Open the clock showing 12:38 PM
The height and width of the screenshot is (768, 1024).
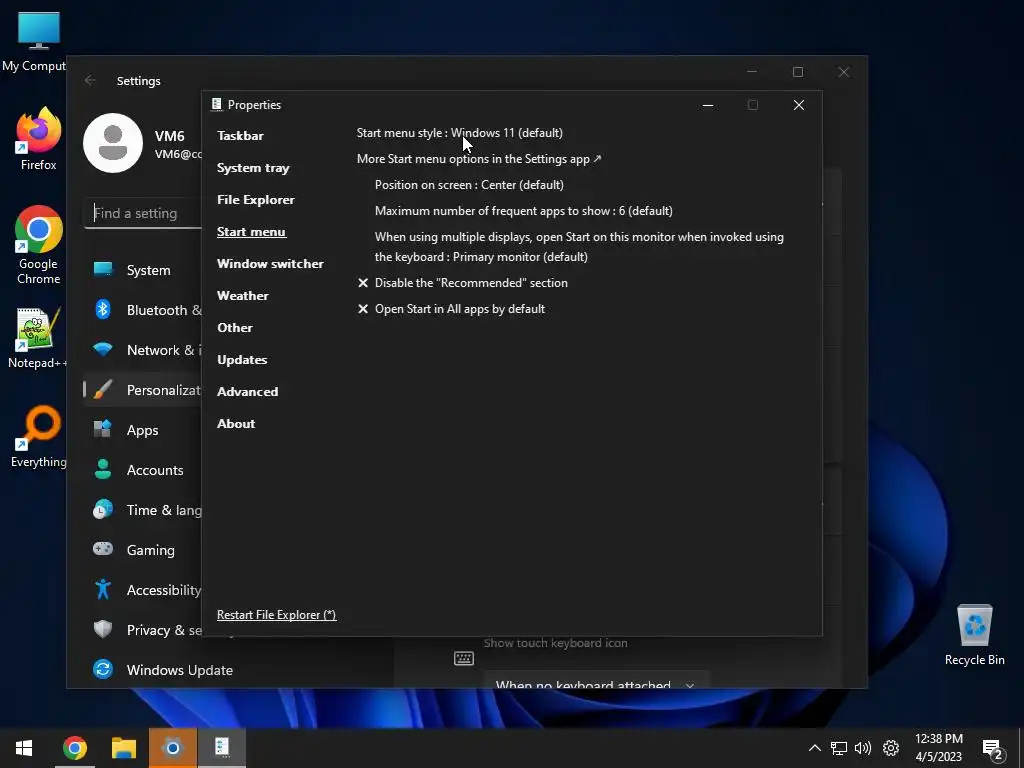tap(938, 748)
